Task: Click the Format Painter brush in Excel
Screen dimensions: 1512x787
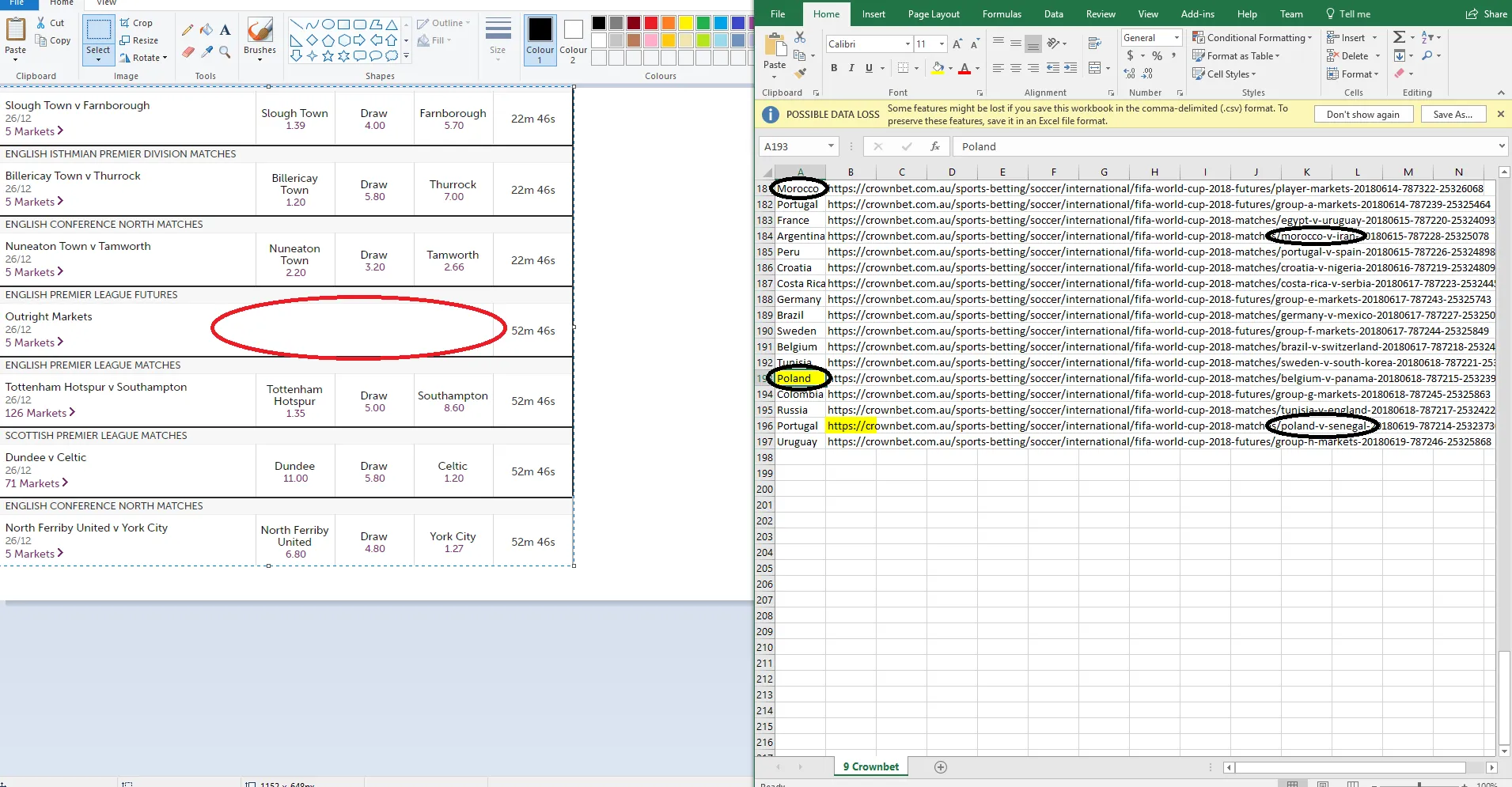Action: click(801, 73)
